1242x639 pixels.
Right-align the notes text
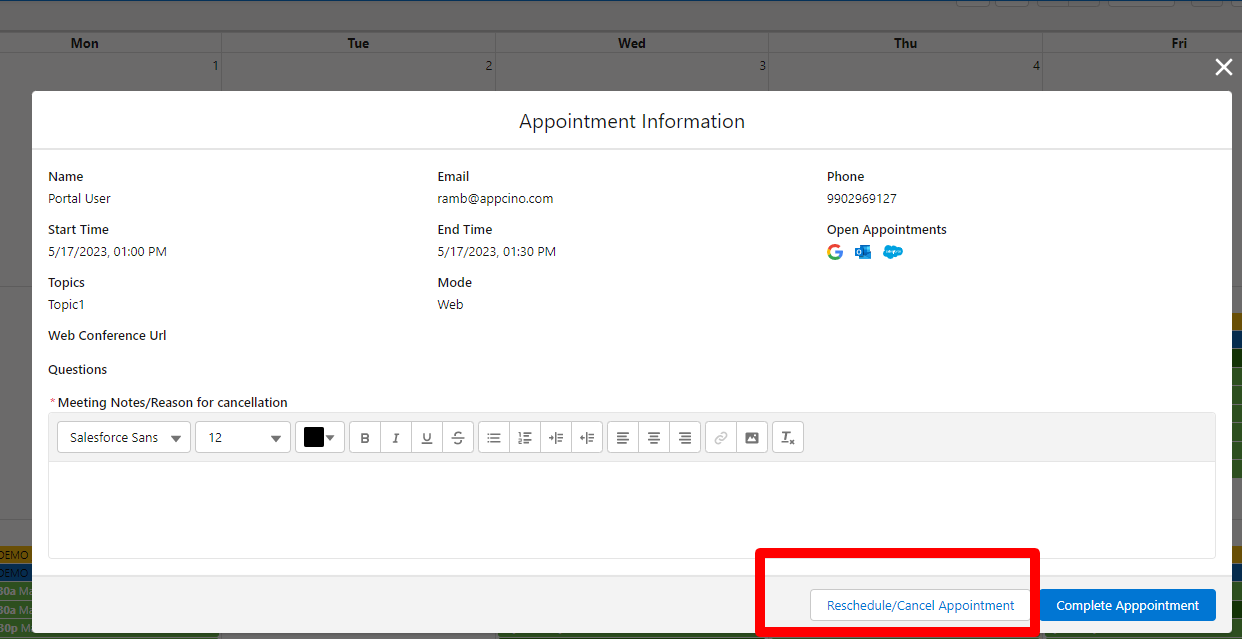[x=685, y=438]
